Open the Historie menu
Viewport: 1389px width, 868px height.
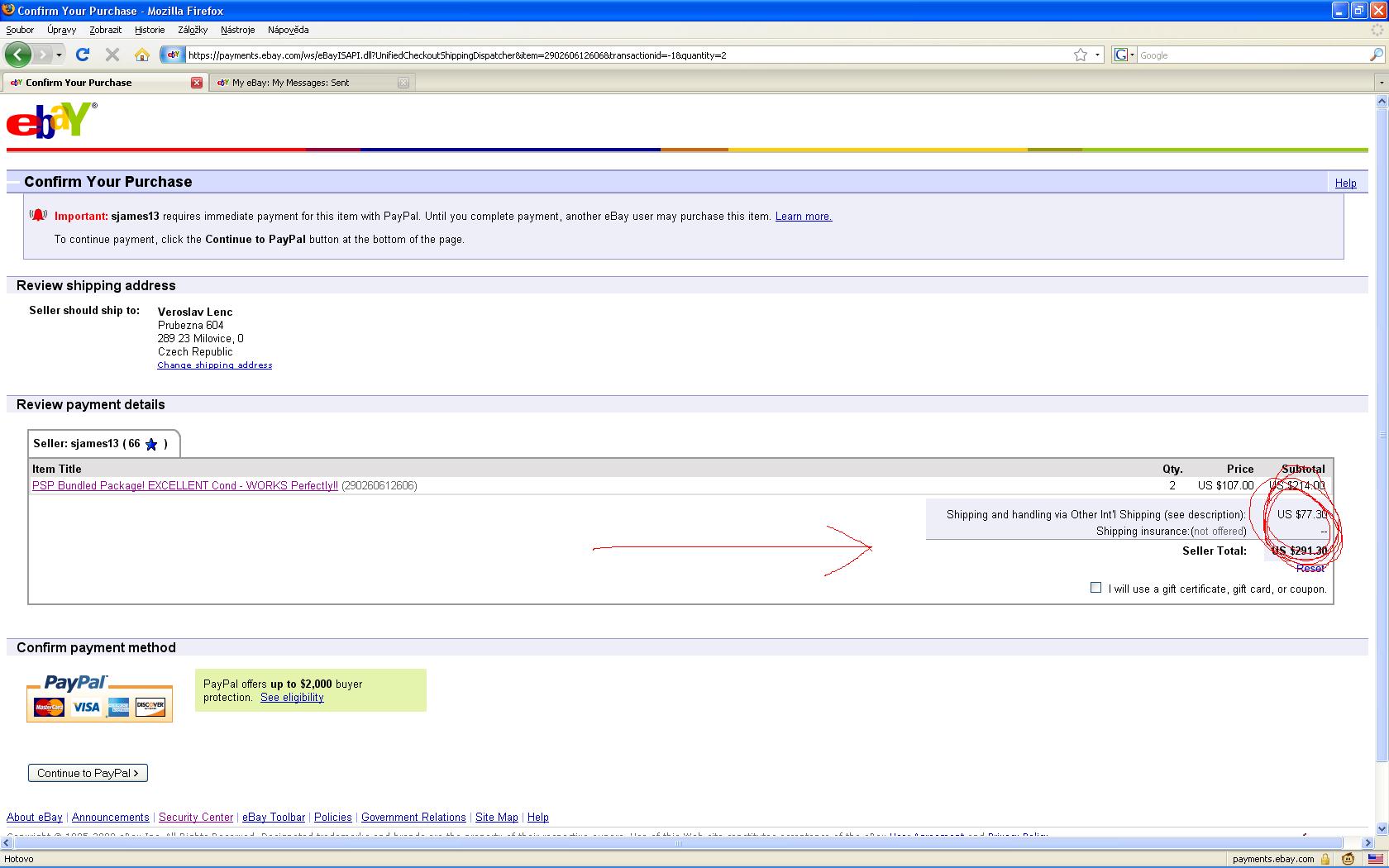(150, 30)
